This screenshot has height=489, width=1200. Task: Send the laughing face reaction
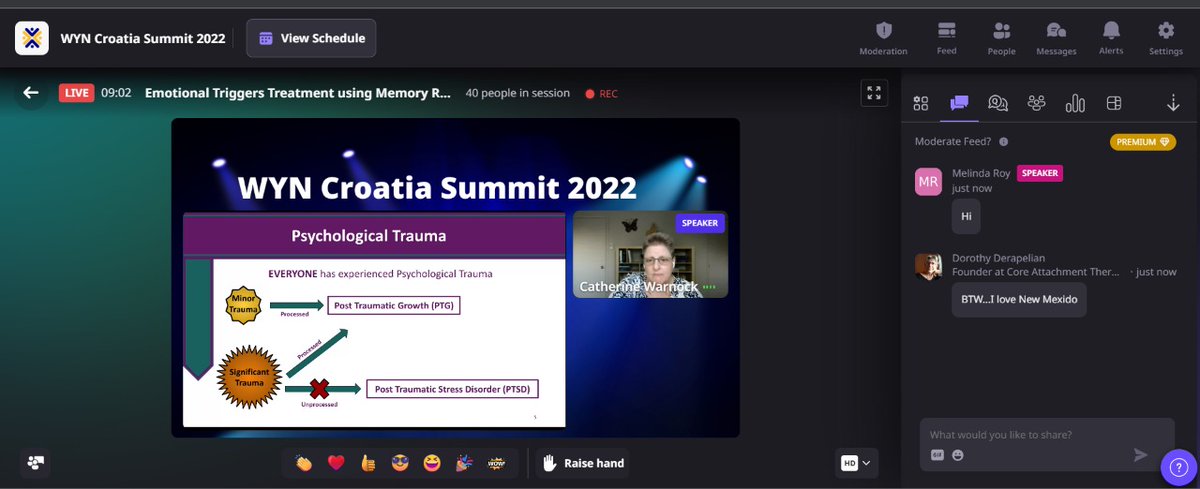click(x=431, y=463)
